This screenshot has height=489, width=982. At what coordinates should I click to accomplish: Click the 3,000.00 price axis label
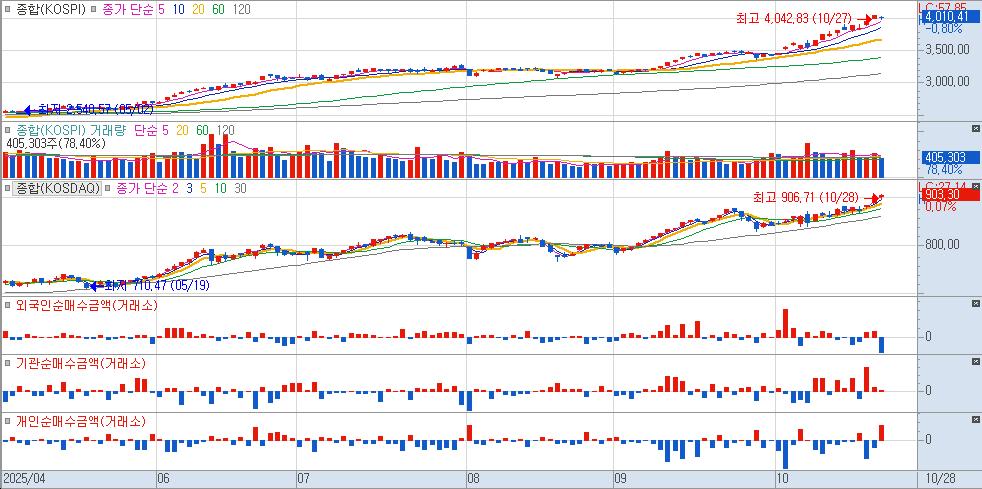(x=948, y=83)
